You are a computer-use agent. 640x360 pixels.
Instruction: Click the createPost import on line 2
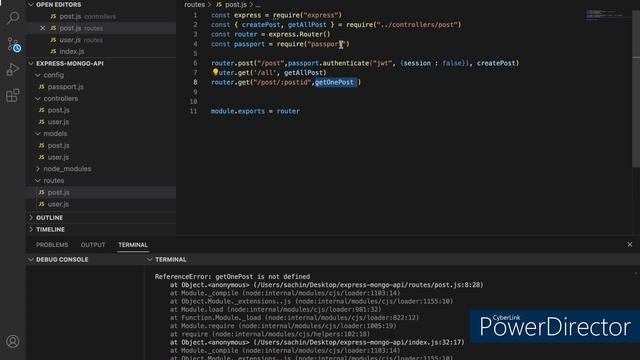(261, 24)
